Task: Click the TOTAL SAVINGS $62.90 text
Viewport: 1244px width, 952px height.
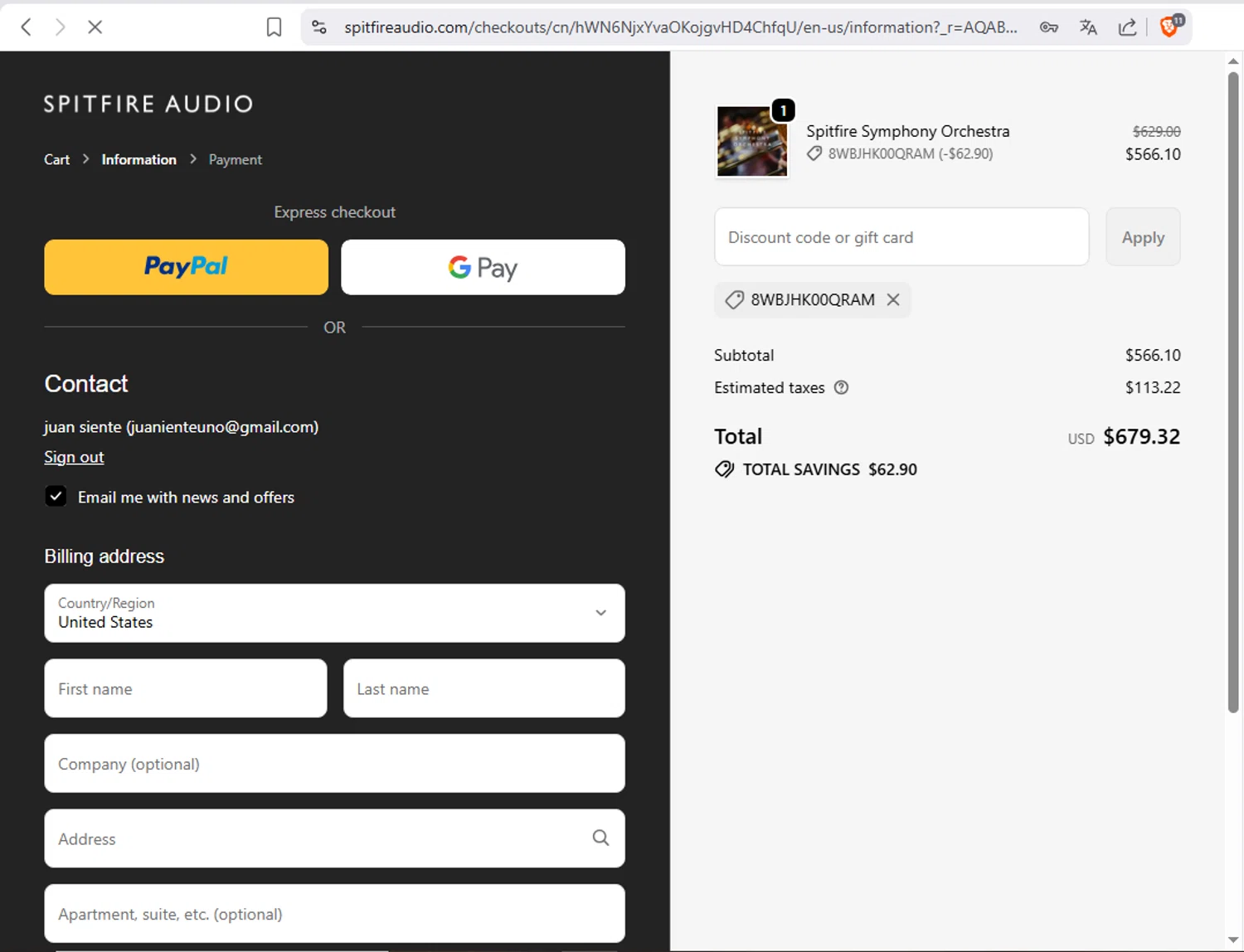Action: tap(829, 469)
